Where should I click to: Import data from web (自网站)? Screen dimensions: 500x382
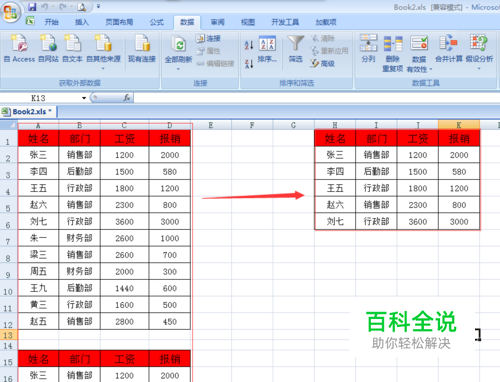coord(48,48)
